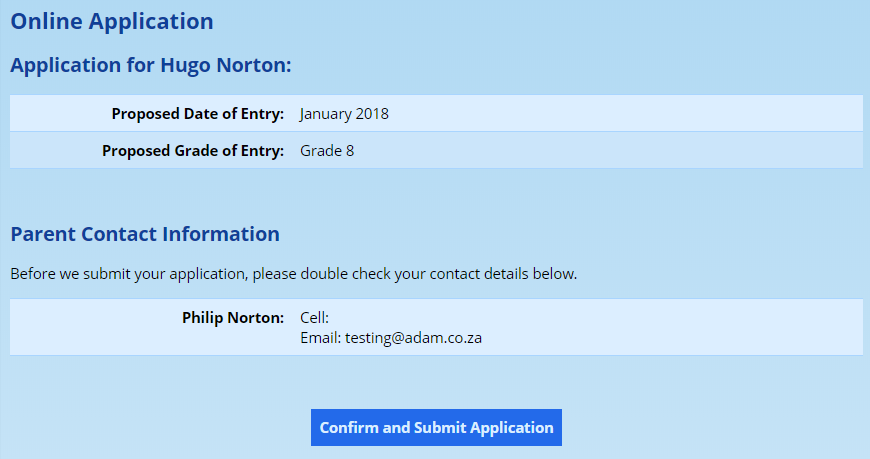Click the Philip Norton parent name label
Screen dimensions: 870x459
point(233,318)
